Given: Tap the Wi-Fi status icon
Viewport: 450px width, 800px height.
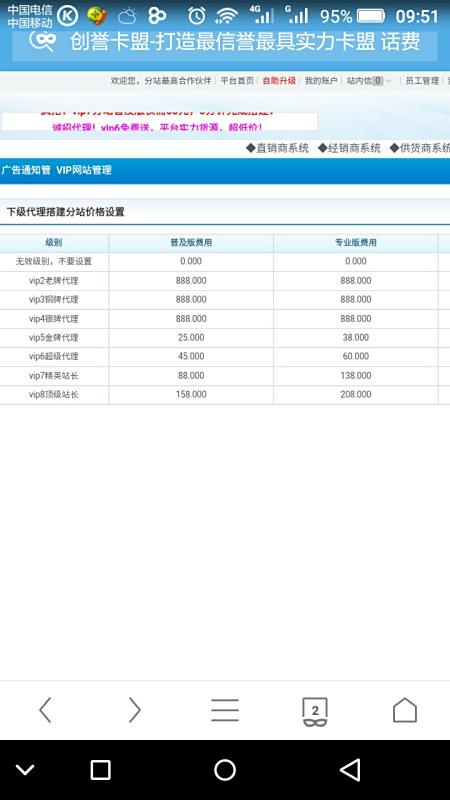Looking at the screenshot, I should tap(226, 16).
